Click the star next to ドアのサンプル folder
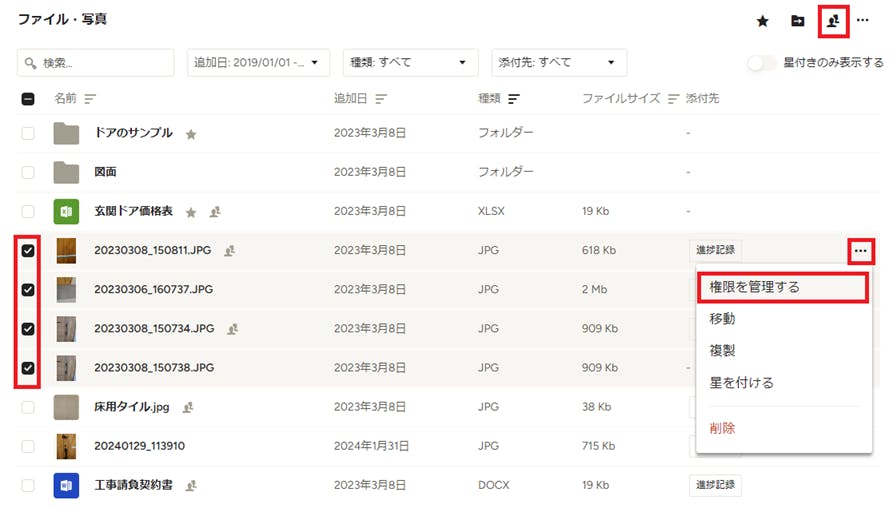The image size is (893, 508). tap(191, 134)
